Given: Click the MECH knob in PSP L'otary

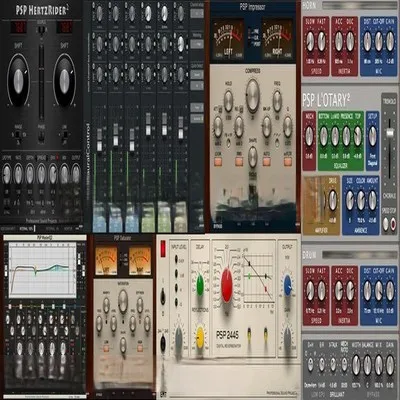Looking at the screenshot, I should tap(309, 136).
